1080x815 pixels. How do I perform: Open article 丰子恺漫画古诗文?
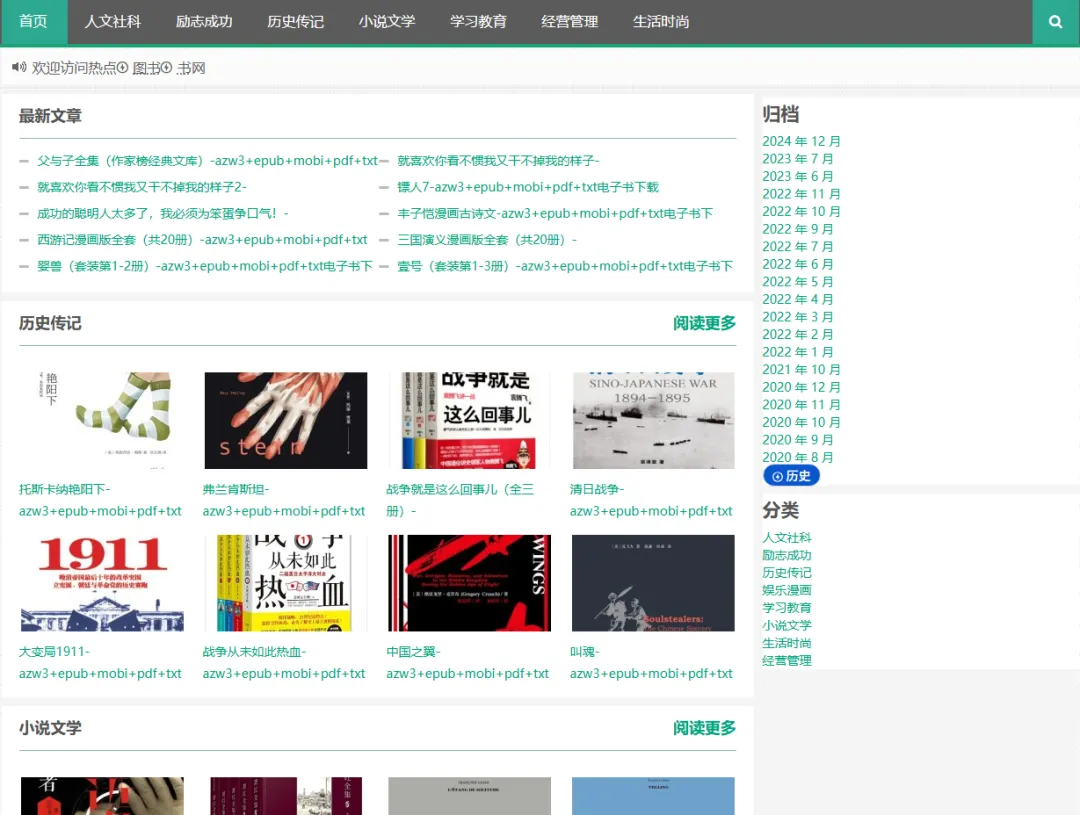click(x=555, y=213)
